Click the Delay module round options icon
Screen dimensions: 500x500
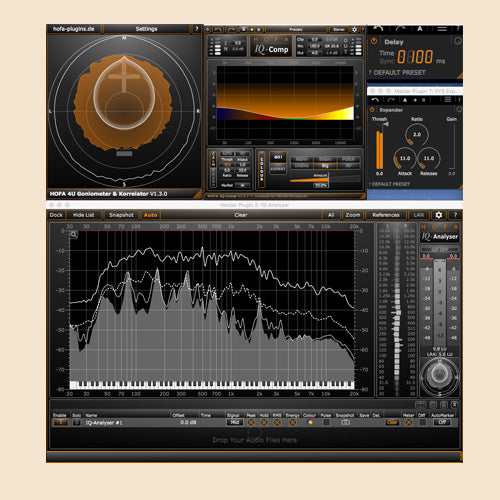(x=458, y=41)
